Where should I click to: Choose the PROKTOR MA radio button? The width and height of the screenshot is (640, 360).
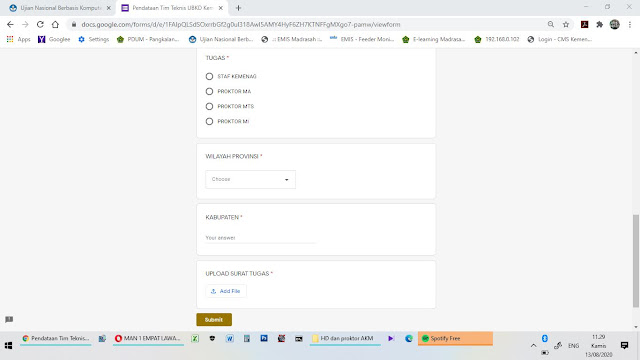pyautogui.click(x=209, y=91)
